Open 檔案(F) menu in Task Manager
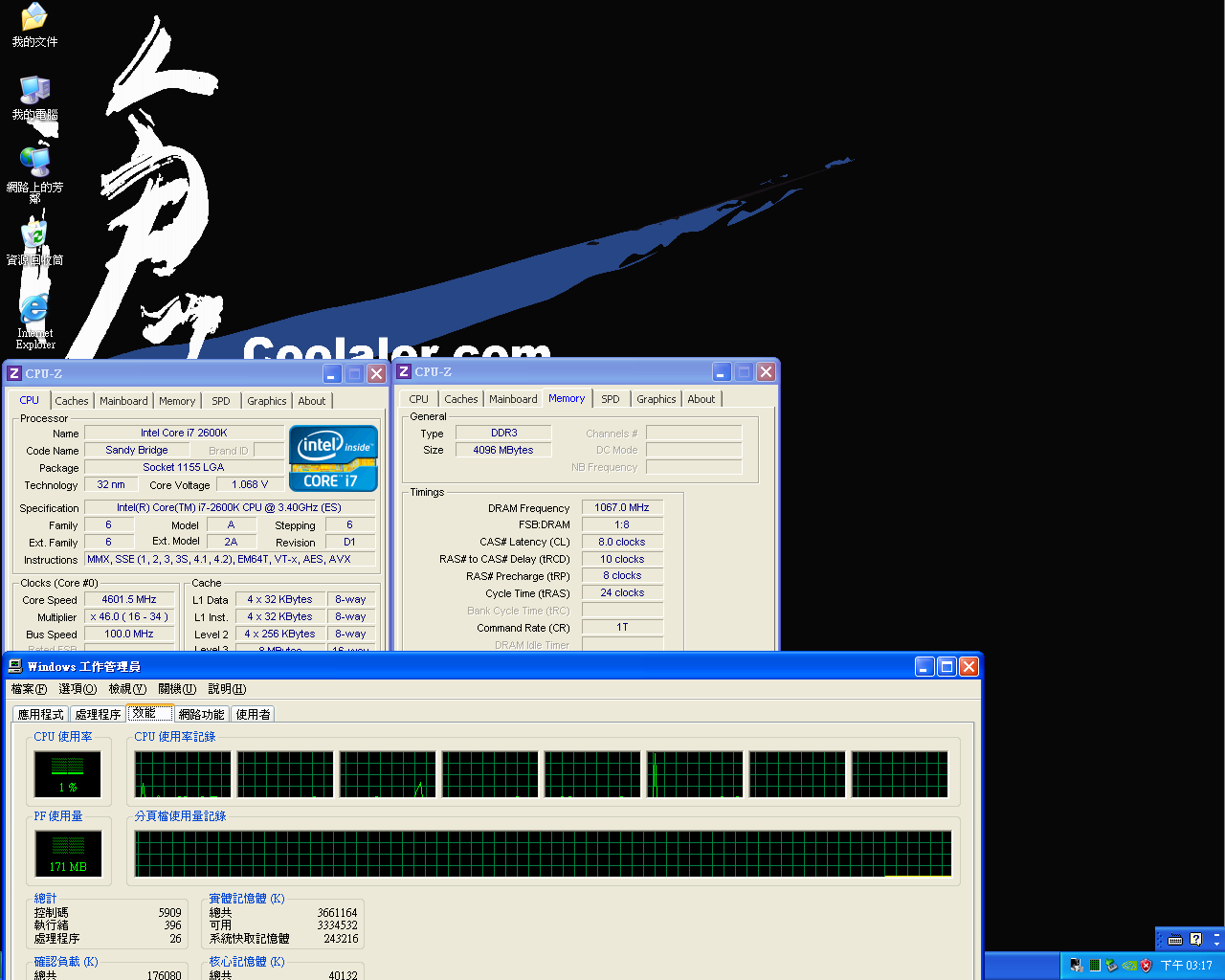This screenshot has height=980, width=1225. point(29,689)
